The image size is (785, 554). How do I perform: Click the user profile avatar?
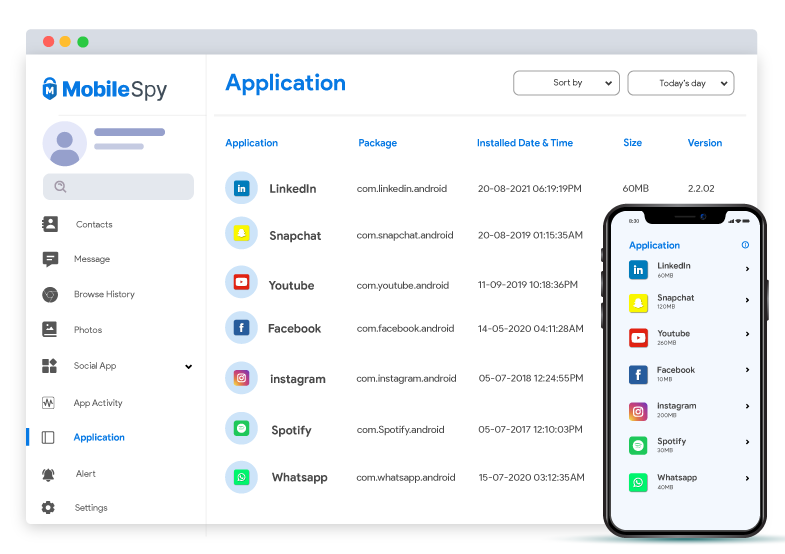[65, 144]
